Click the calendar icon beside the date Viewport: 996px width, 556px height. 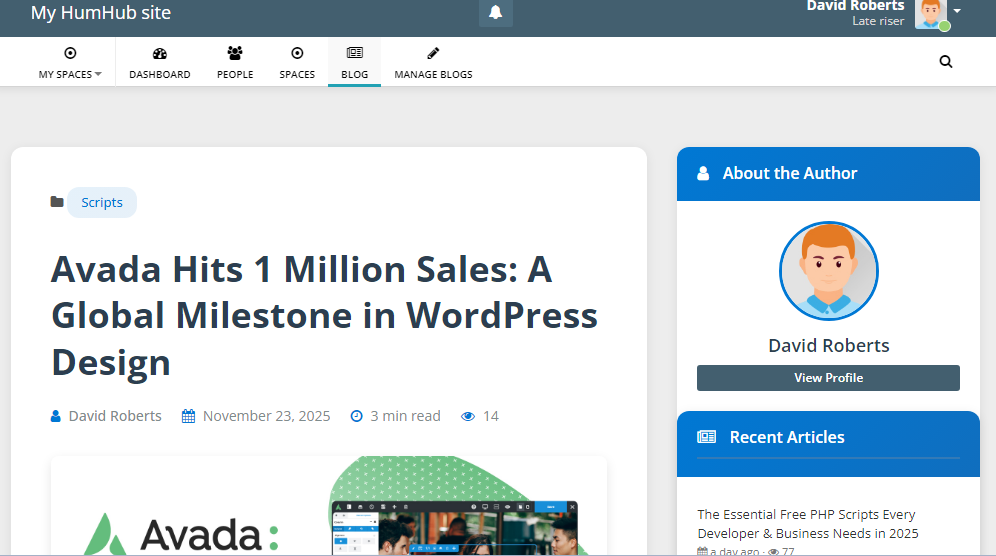(x=189, y=416)
